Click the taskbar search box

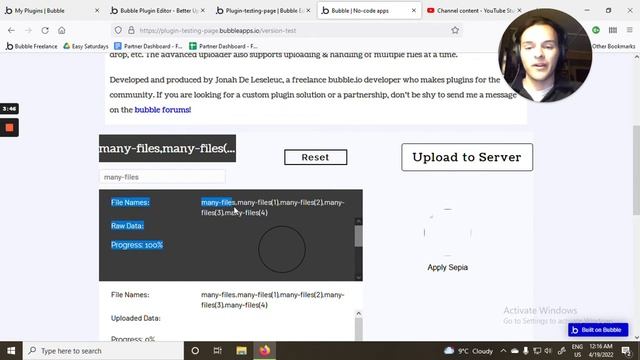pos(104,351)
